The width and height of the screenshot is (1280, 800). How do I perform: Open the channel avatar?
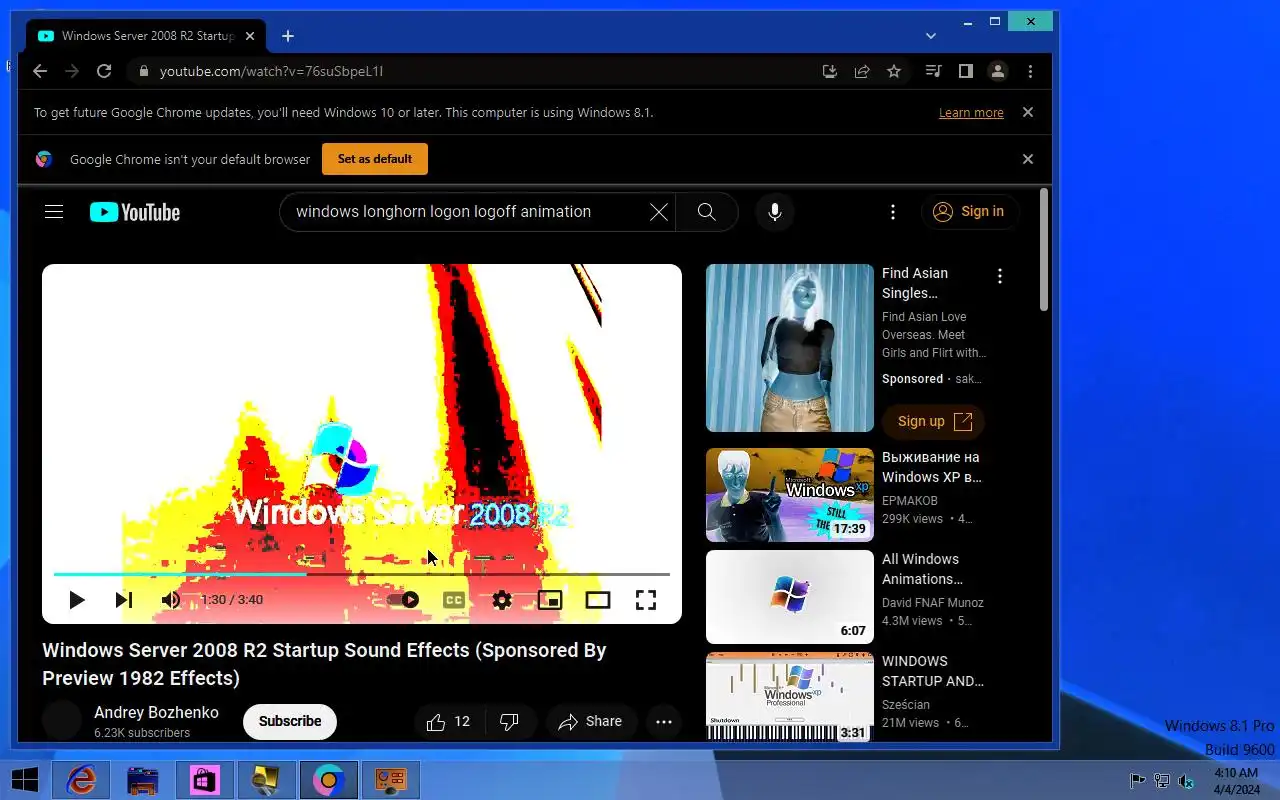pos(62,721)
